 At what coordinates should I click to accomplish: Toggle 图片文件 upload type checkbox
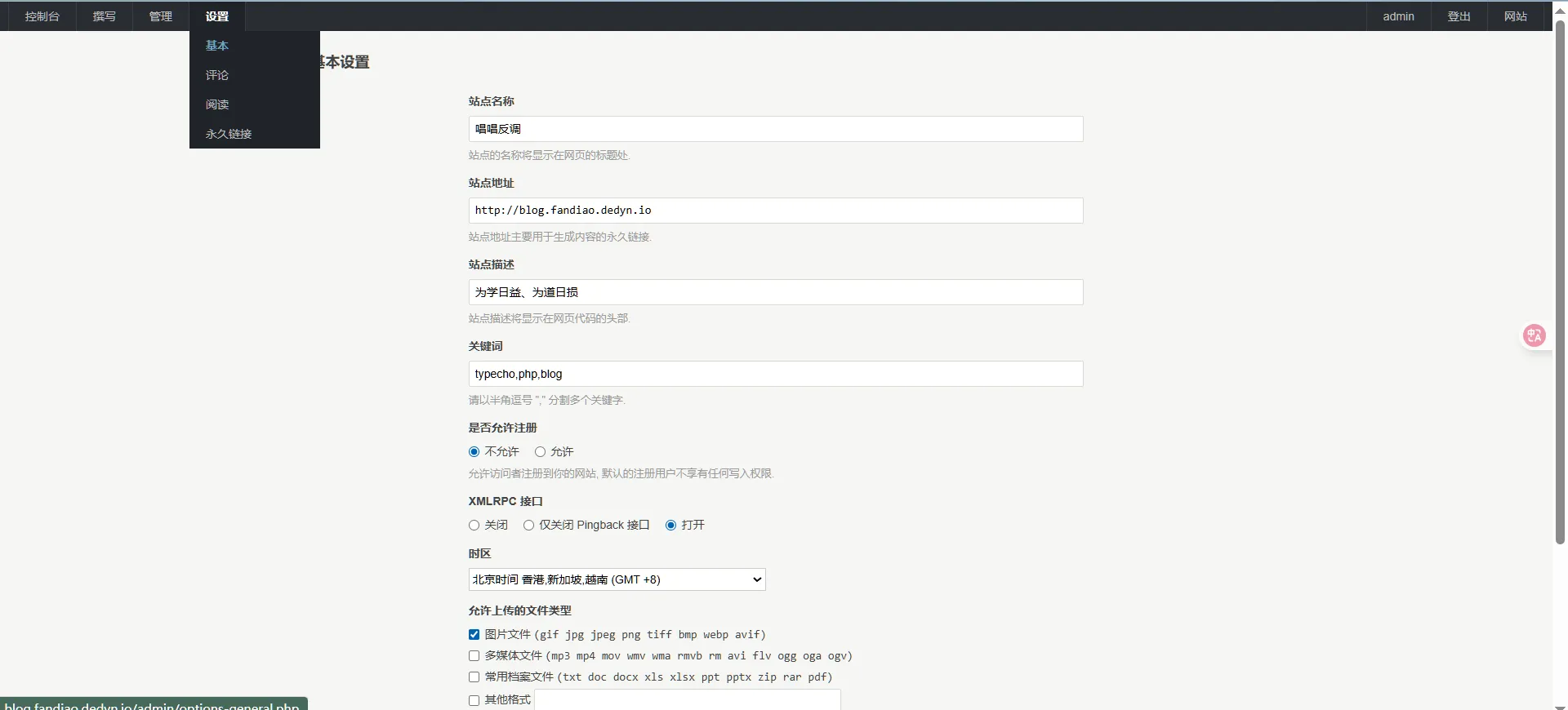point(474,635)
